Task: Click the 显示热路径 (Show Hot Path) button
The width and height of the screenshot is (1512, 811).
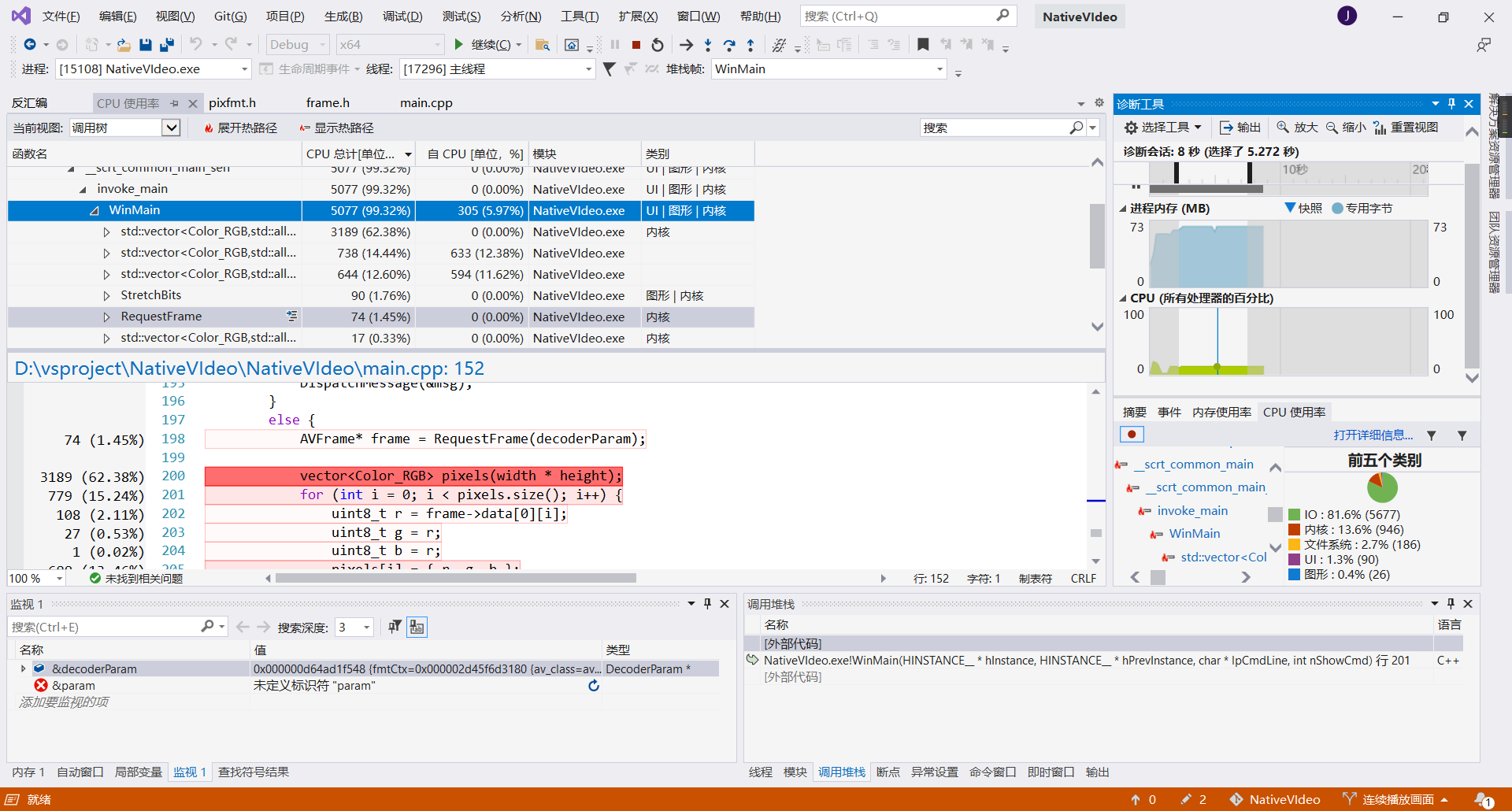Action: point(337,128)
